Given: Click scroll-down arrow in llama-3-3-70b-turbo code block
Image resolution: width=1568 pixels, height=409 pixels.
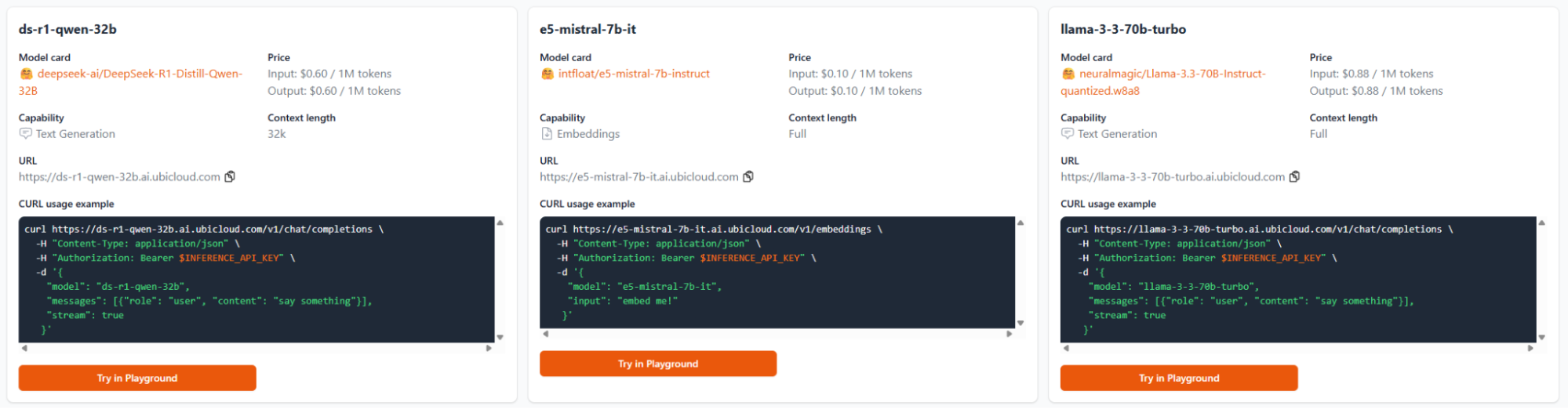Looking at the screenshot, I should click(1541, 338).
